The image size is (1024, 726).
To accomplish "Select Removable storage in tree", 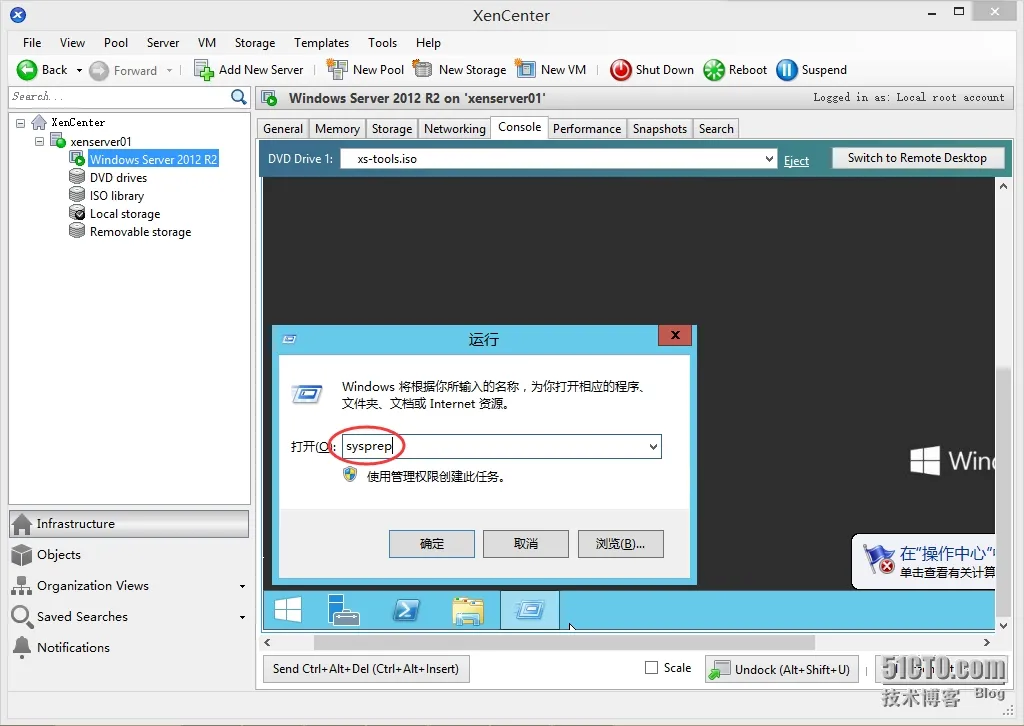I will [x=140, y=232].
